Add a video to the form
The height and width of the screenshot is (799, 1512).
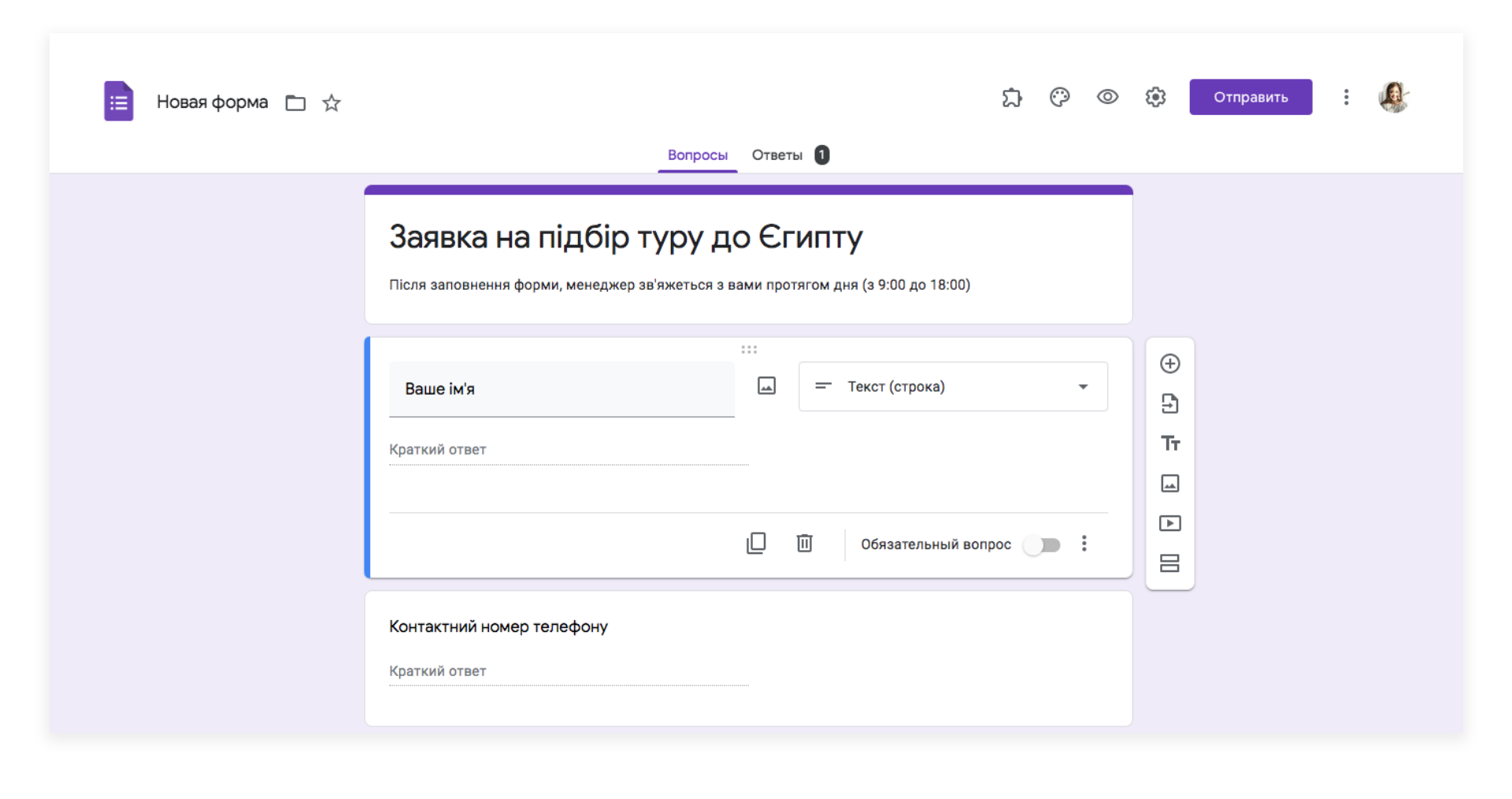point(1170,523)
